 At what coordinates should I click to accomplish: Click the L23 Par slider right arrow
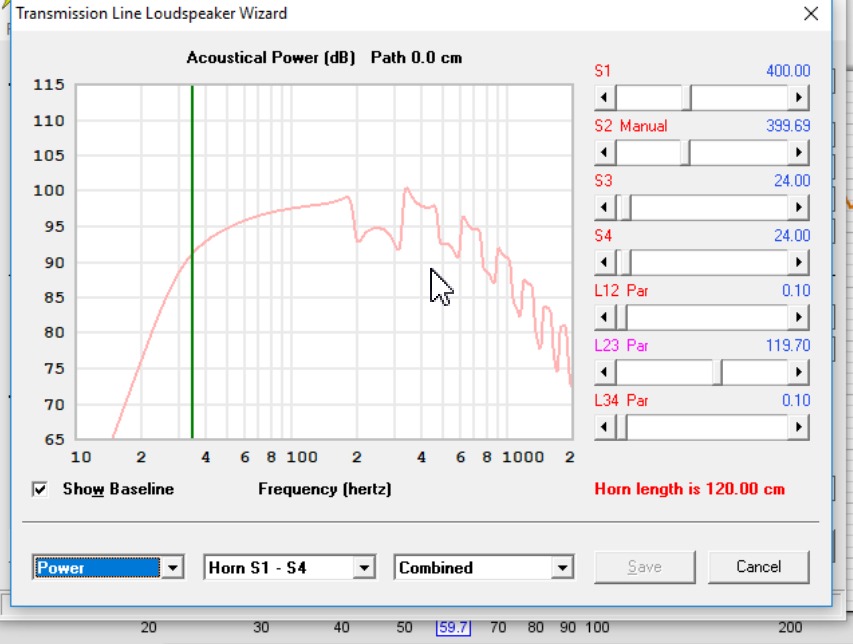(x=798, y=372)
